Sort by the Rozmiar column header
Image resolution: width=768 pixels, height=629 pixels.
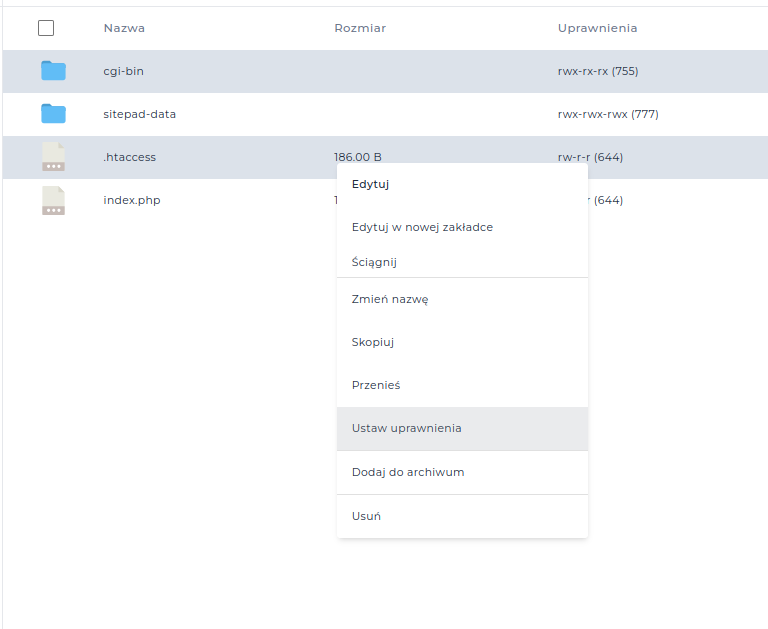(360, 28)
